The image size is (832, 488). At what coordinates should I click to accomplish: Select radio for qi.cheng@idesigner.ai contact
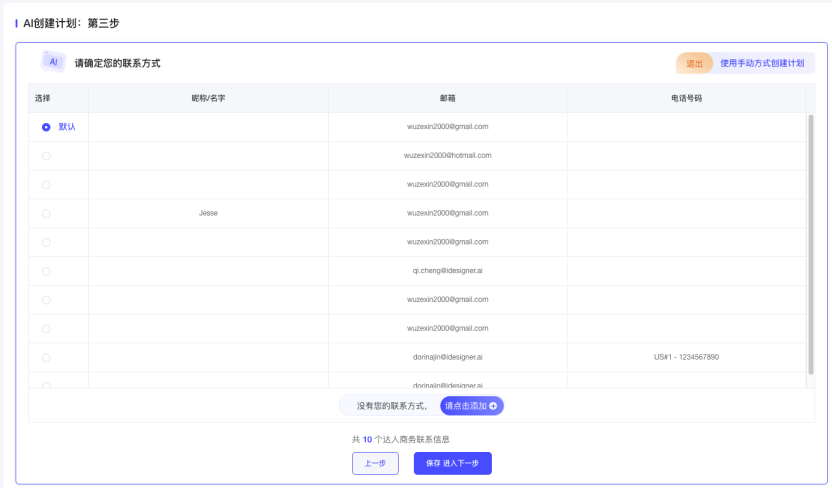[46, 271]
